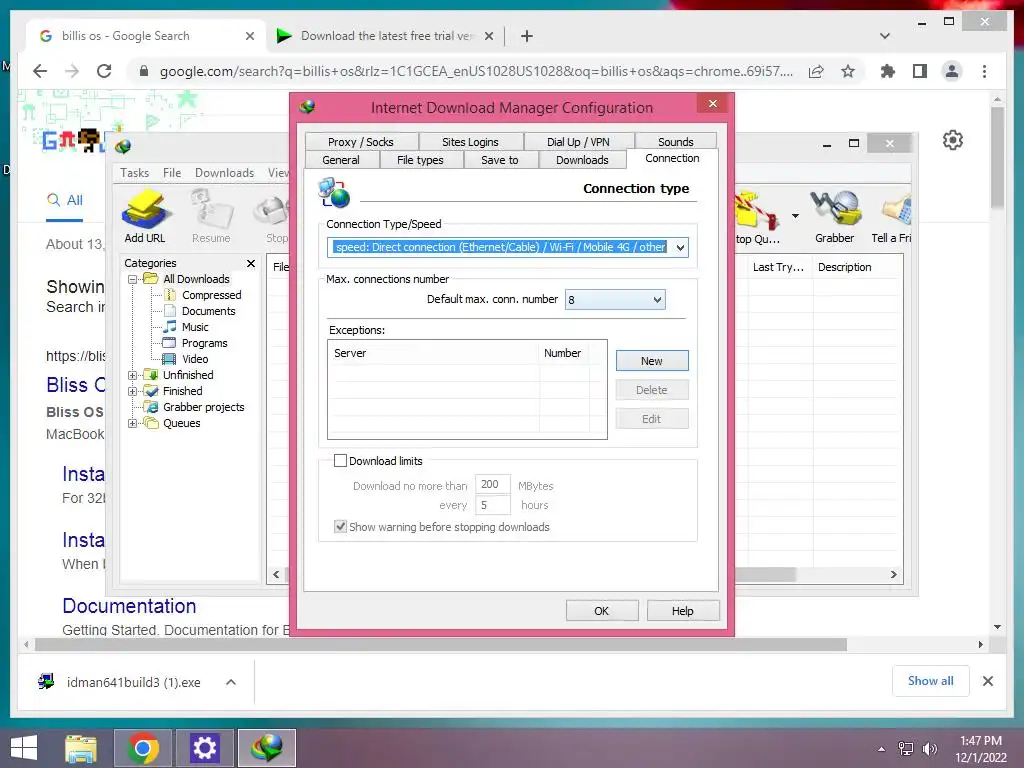This screenshot has width=1024, height=768.
Task: Click the Number column header
Action: pyautogui.click(x=563, y=353)
